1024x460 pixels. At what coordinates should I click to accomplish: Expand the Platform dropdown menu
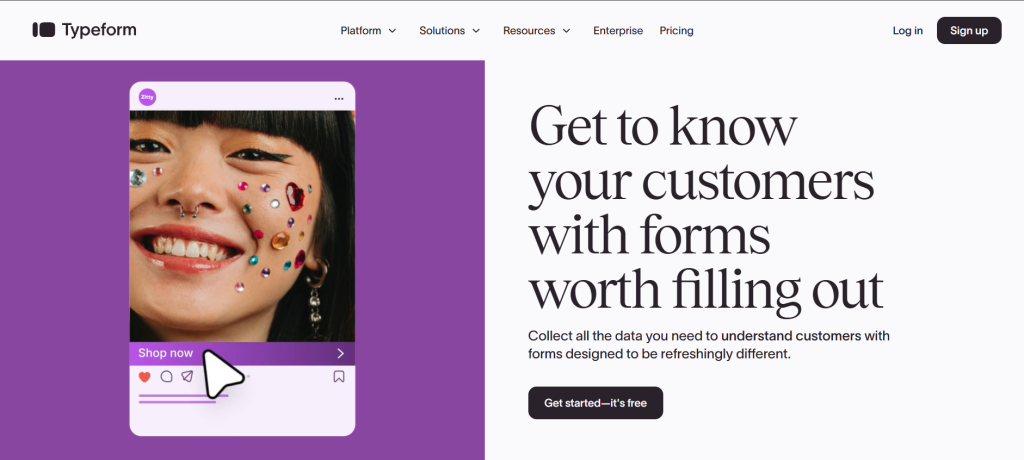[368, 31]
